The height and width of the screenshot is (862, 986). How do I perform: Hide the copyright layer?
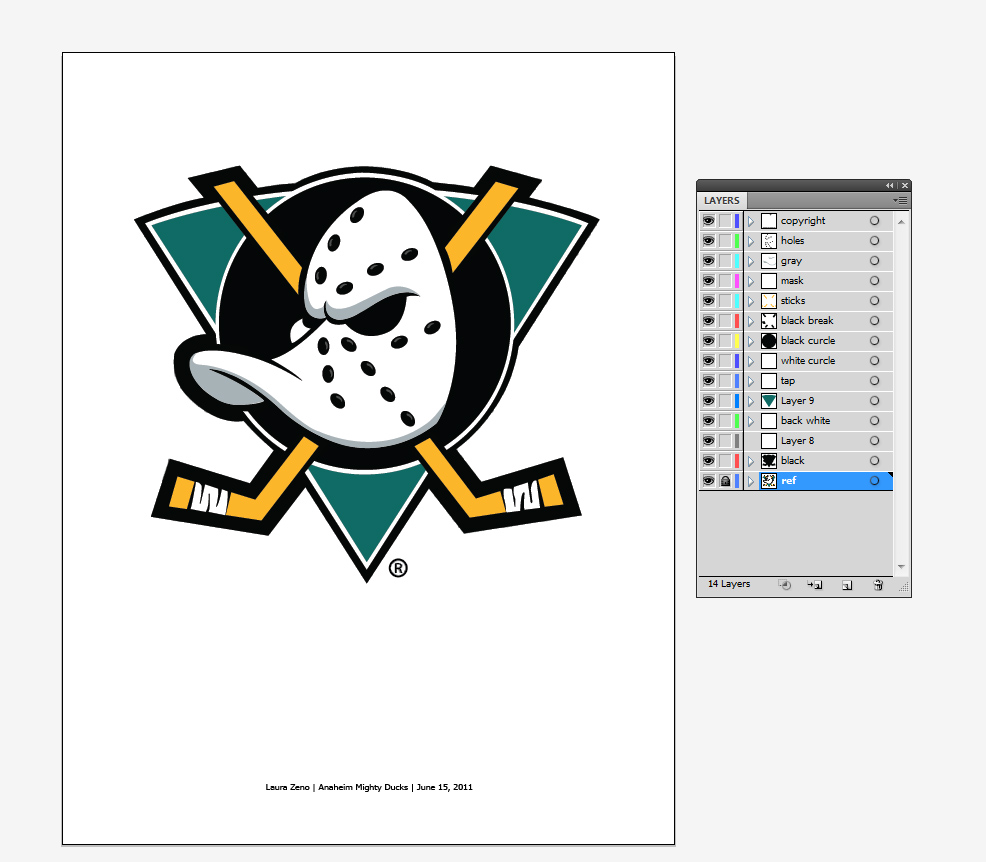707,220
